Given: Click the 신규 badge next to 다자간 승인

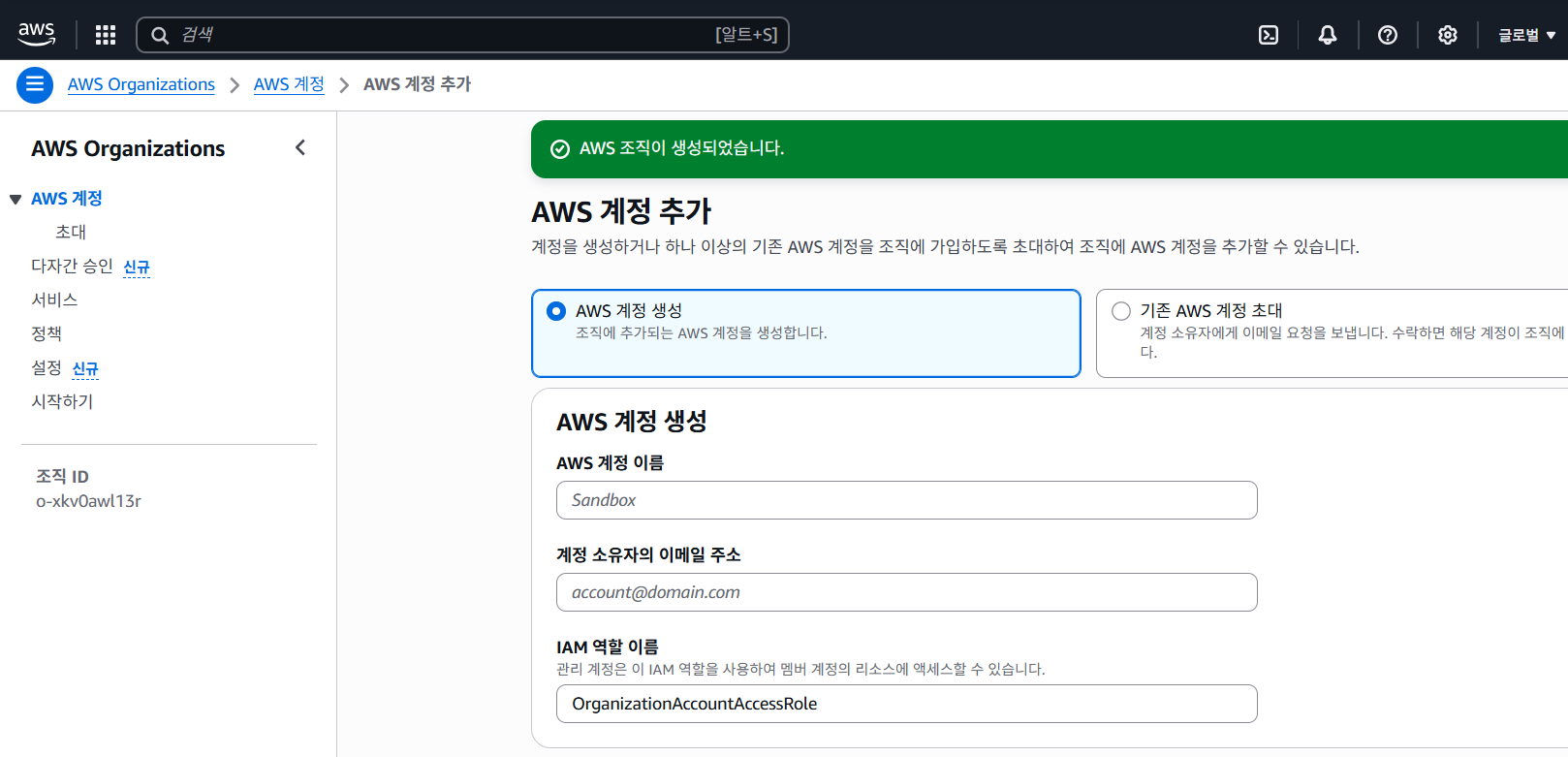Looking at the screenshot, I should pyautogui.click(x=137, y=268).
